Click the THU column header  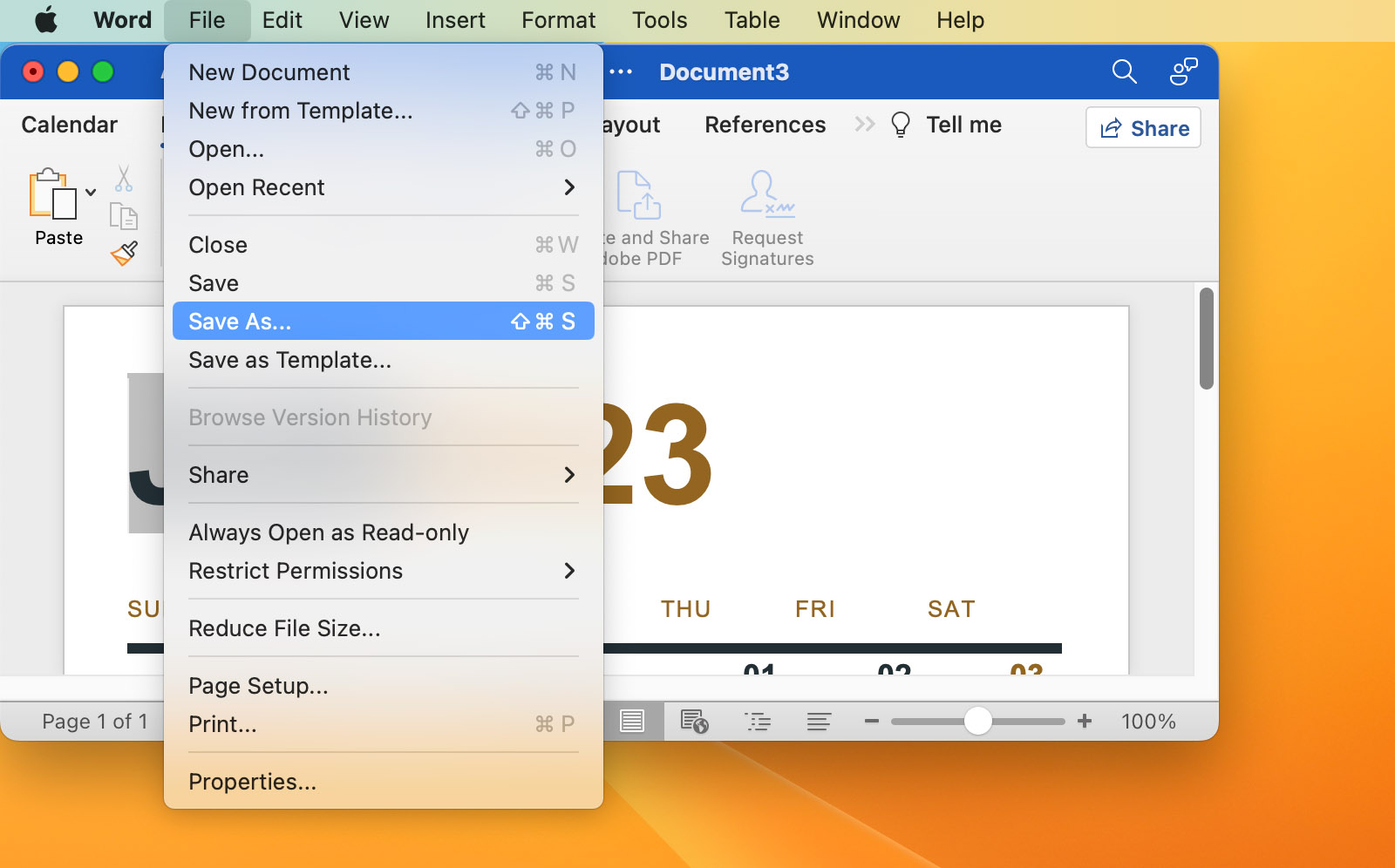click(x=686, y=609)
